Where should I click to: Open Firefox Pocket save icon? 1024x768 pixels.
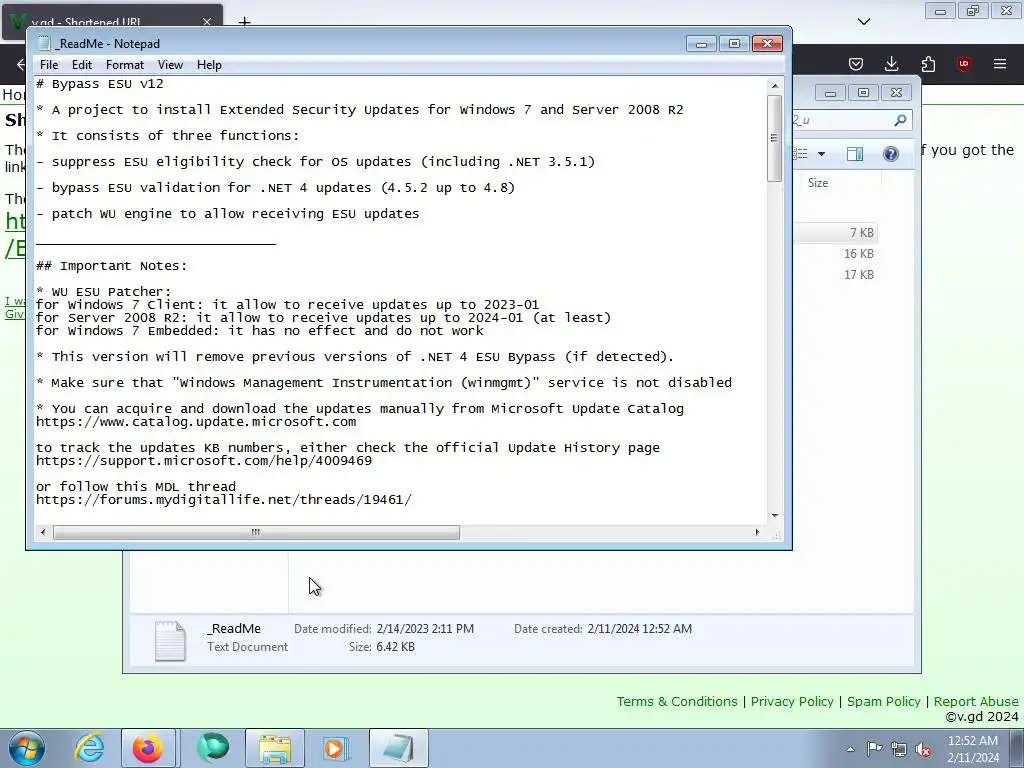coord(856,64)
